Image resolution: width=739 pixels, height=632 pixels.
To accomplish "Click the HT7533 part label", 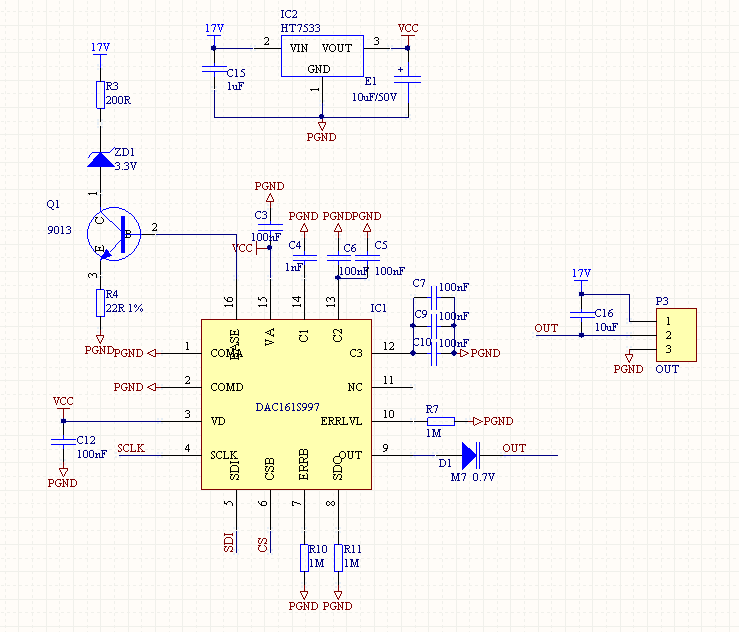I will click(301, 28).
